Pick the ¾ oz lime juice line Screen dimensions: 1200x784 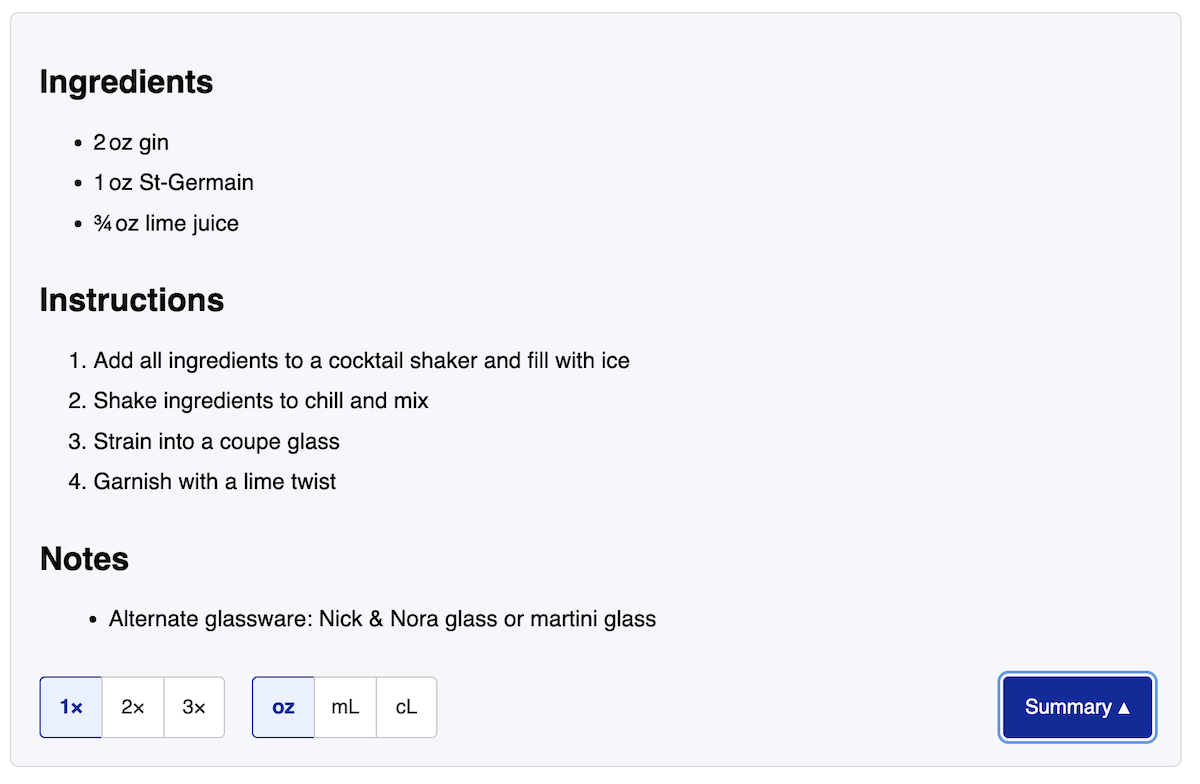166,223
